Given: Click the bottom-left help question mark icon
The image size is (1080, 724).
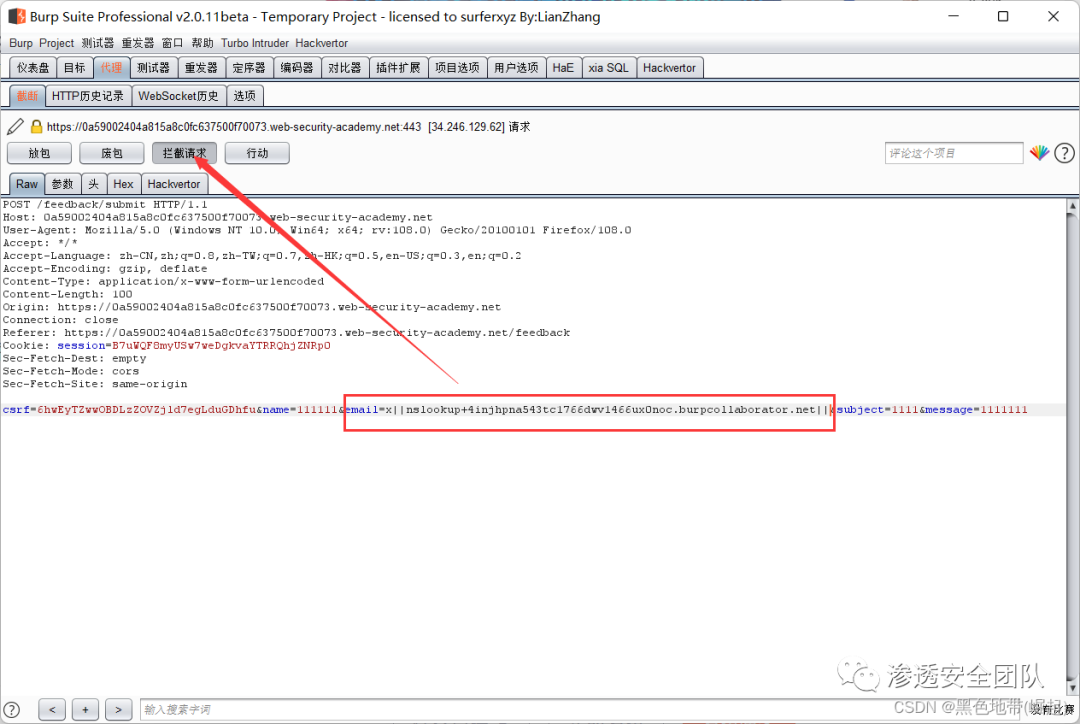Looking at the screenshot, I should pos(12,710).
